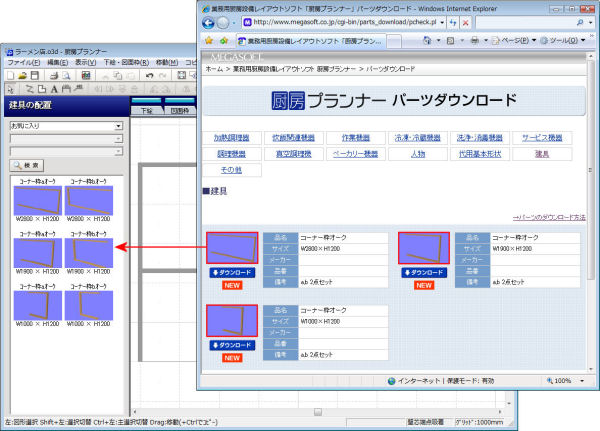
Task: Click the Print icon in planner toolbar
Action: pos(54,75)
